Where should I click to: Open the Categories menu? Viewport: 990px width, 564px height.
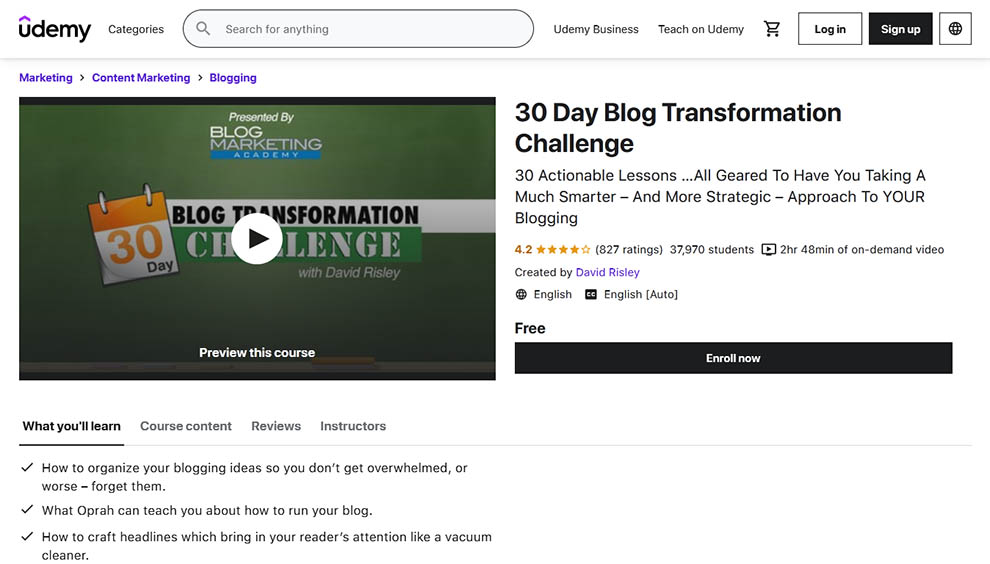tap(136, 29)
